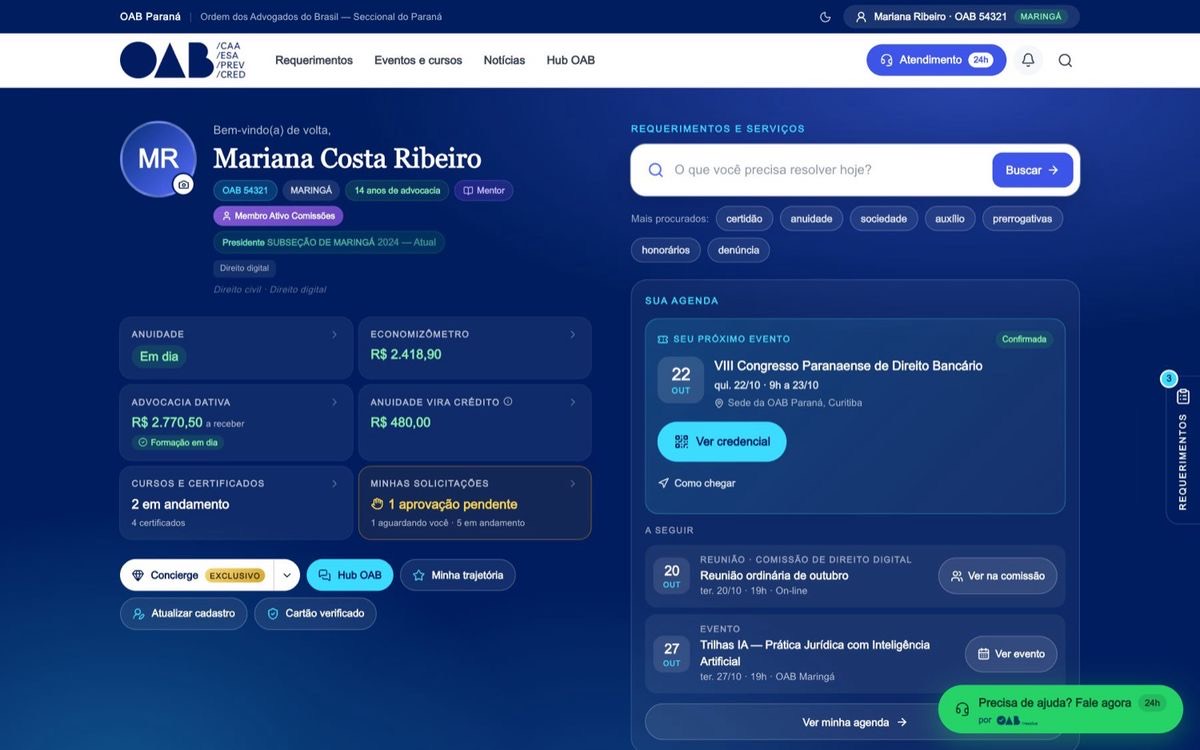Click Formação em dia badge
Image resolution: width=1200 pixels, height=750 pixels.
click(177, 442)
